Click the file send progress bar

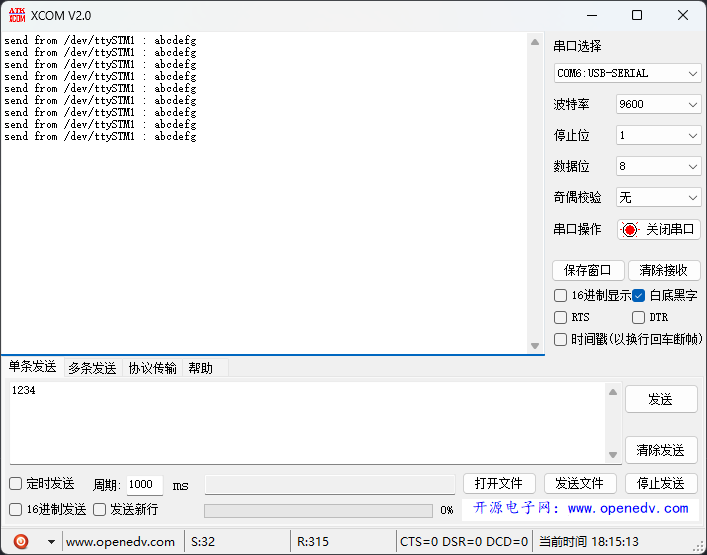click(x=320, y=510)
